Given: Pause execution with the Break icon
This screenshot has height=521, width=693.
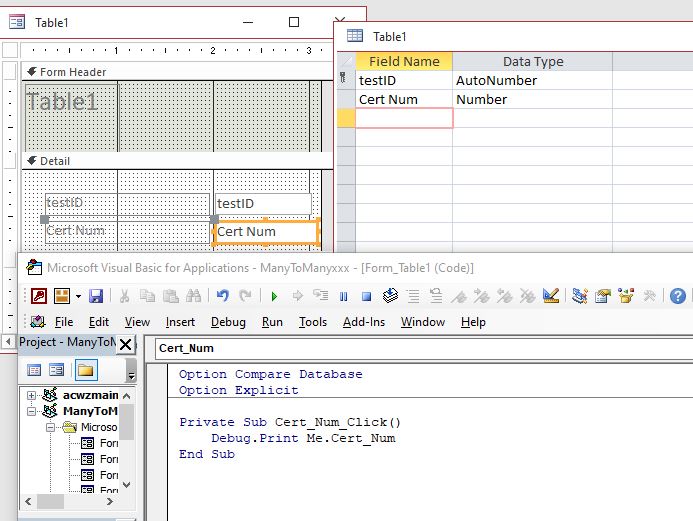Looking at the screenshot, I should 343,296.
